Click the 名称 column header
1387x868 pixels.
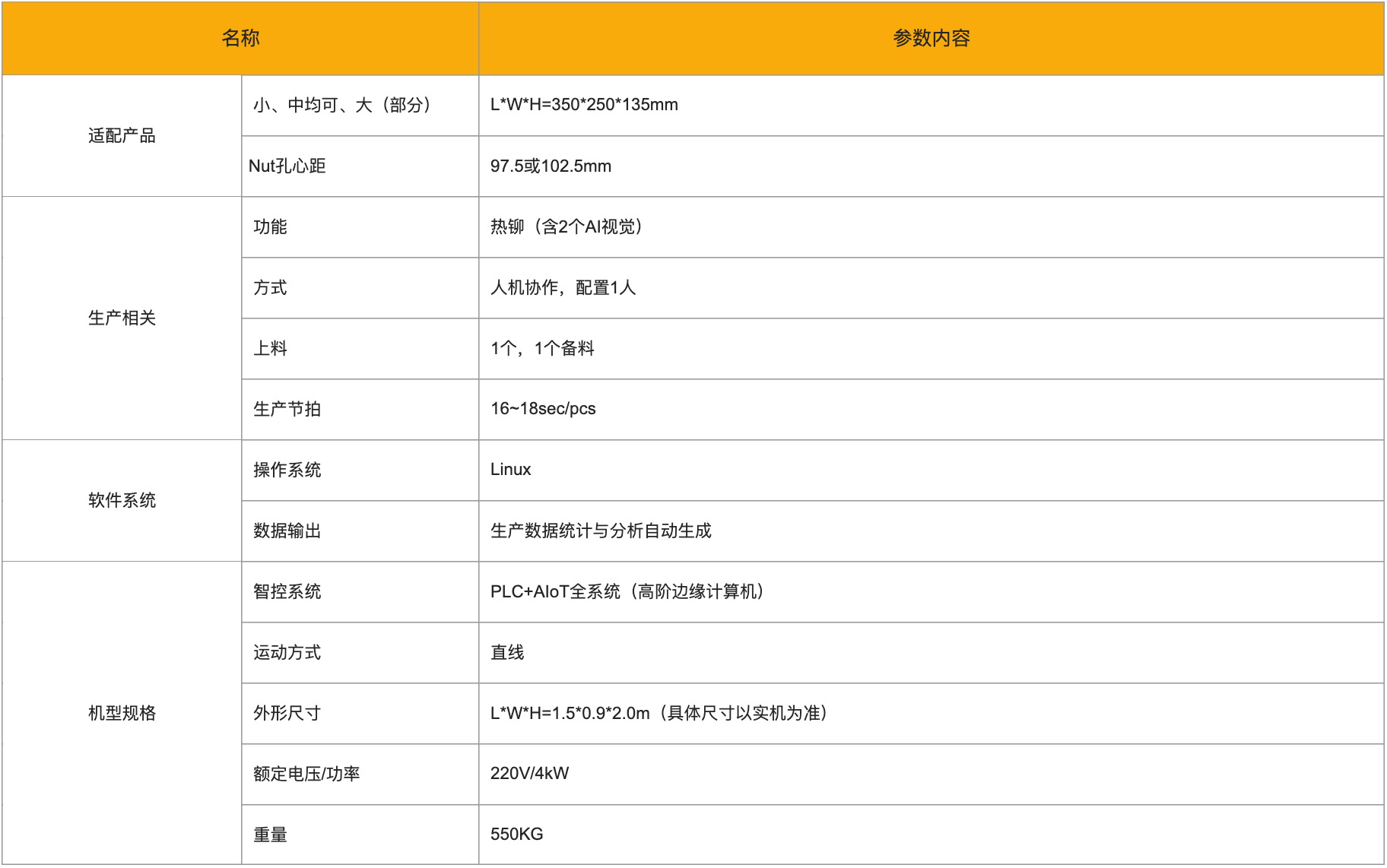click(240, 38)
